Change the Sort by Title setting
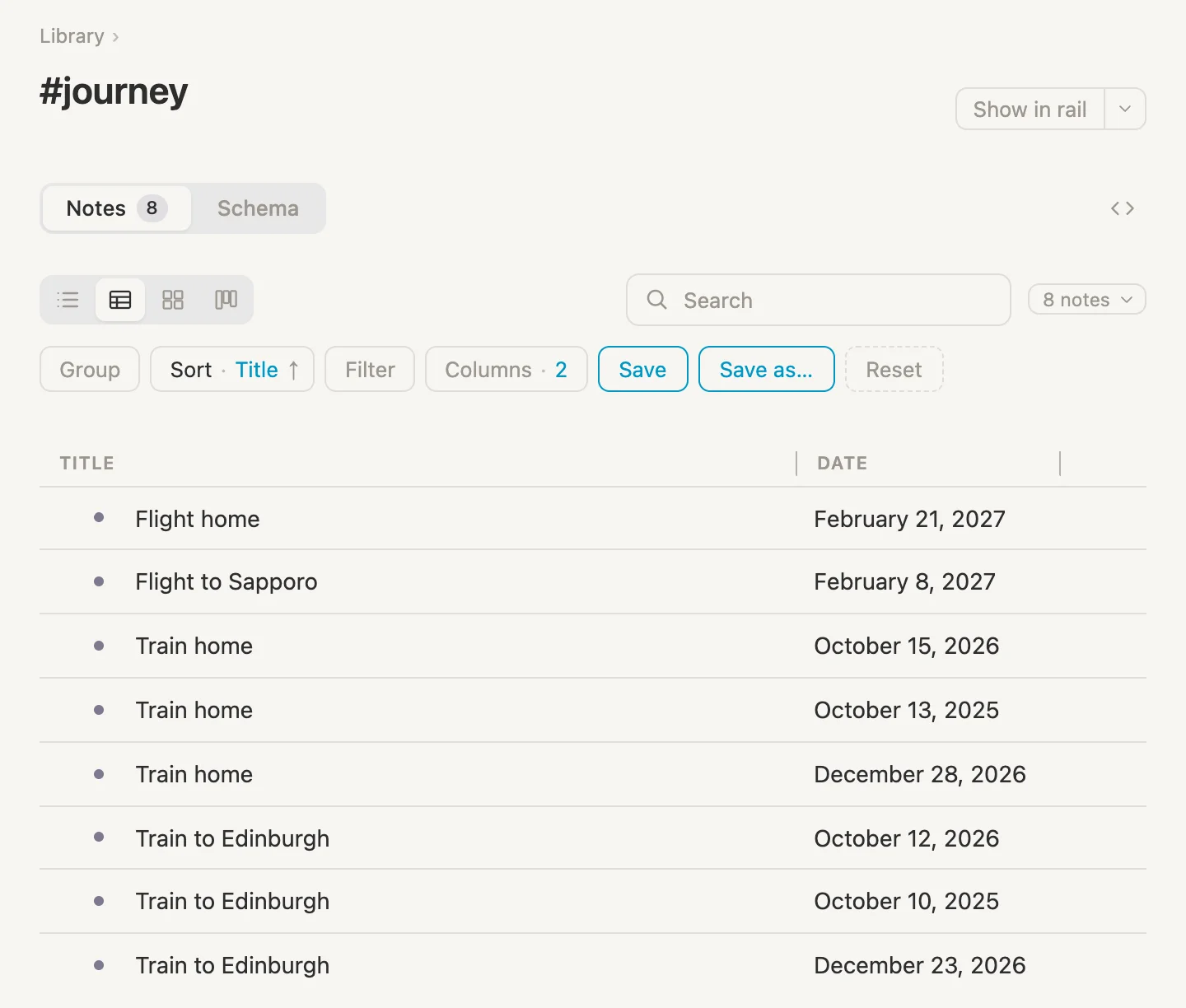This screenshot has width=1186, height=1008. (x=232, y=370)
